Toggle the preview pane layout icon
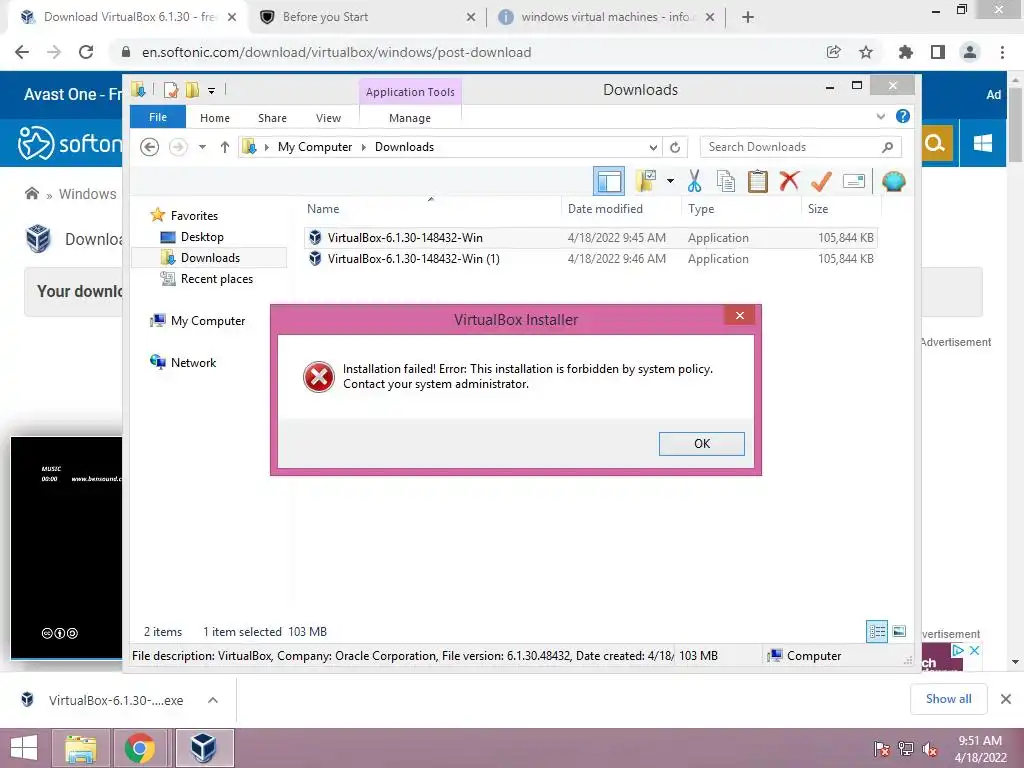 609,181
